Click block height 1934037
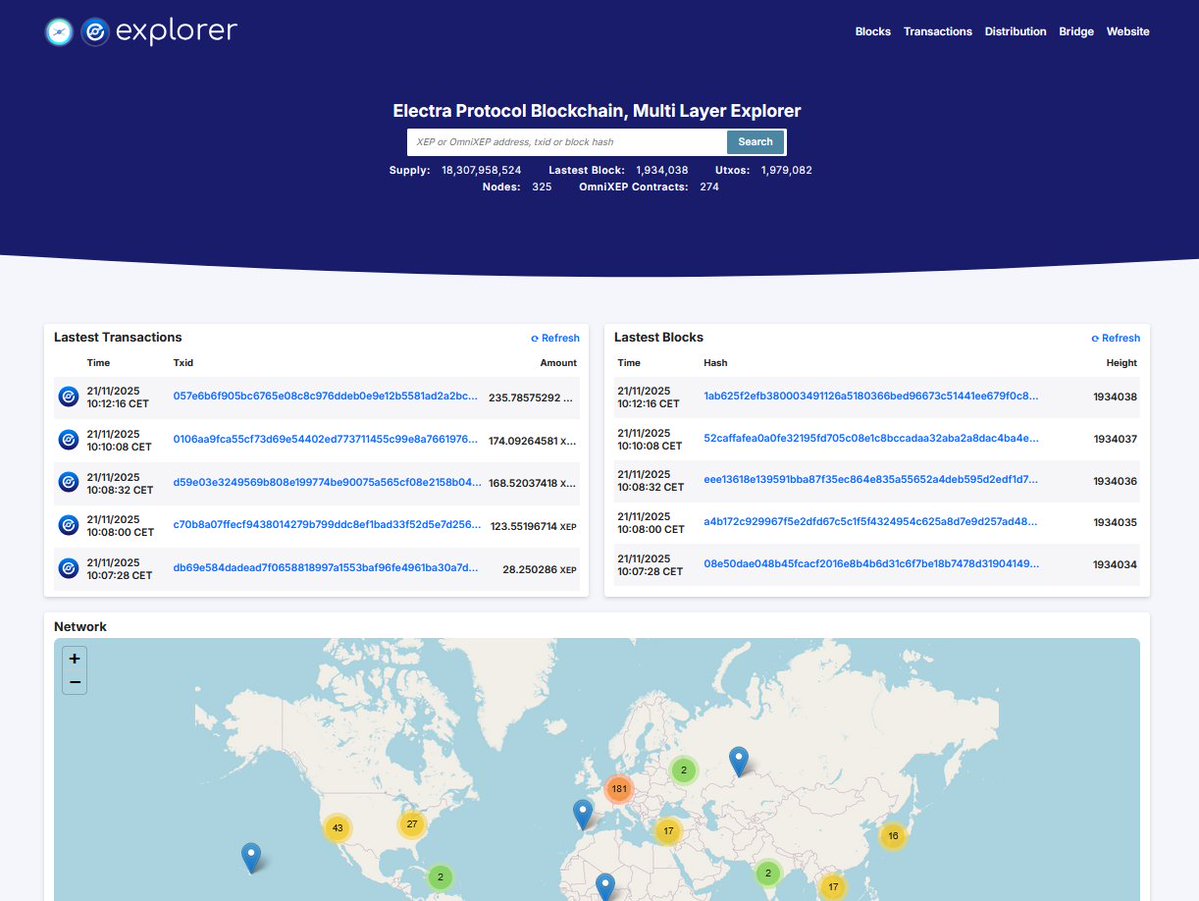This screenshot has height=901, width=1199. pyautogui.click(x=1115, y=439)
